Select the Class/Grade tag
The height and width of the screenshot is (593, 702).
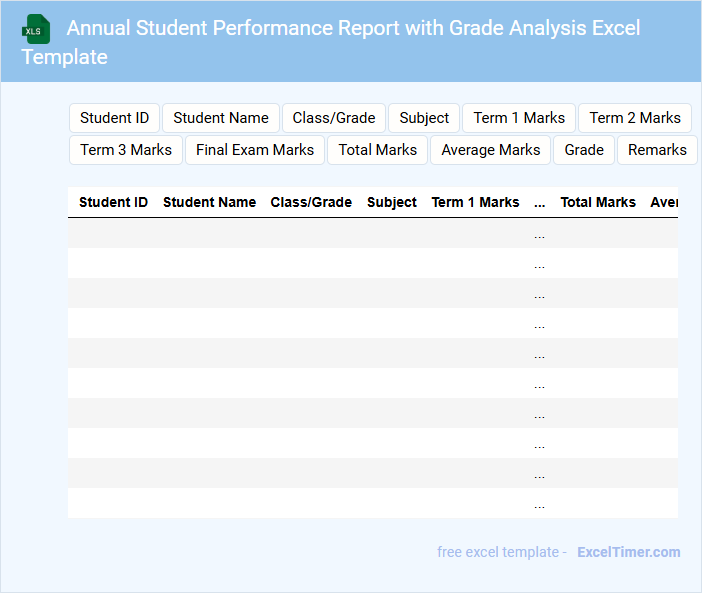334,118
